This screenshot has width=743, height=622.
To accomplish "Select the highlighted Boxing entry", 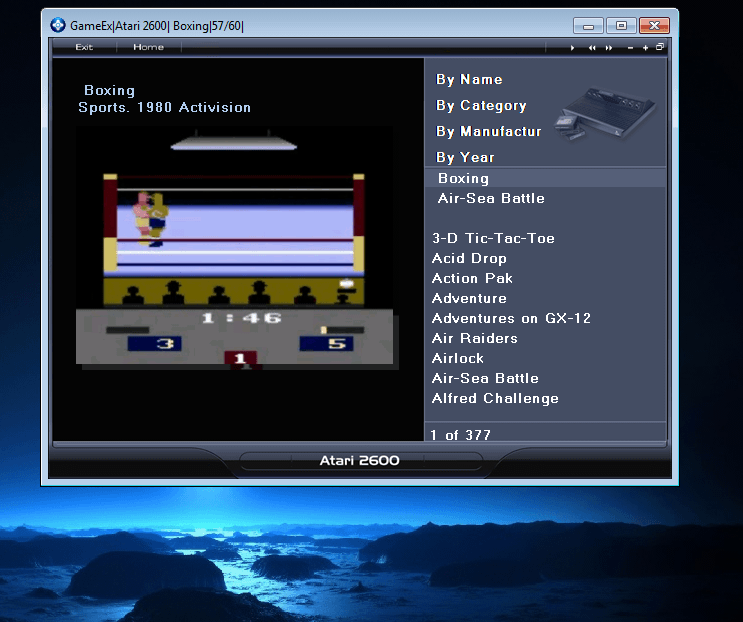I will click(x=463, y=178).
